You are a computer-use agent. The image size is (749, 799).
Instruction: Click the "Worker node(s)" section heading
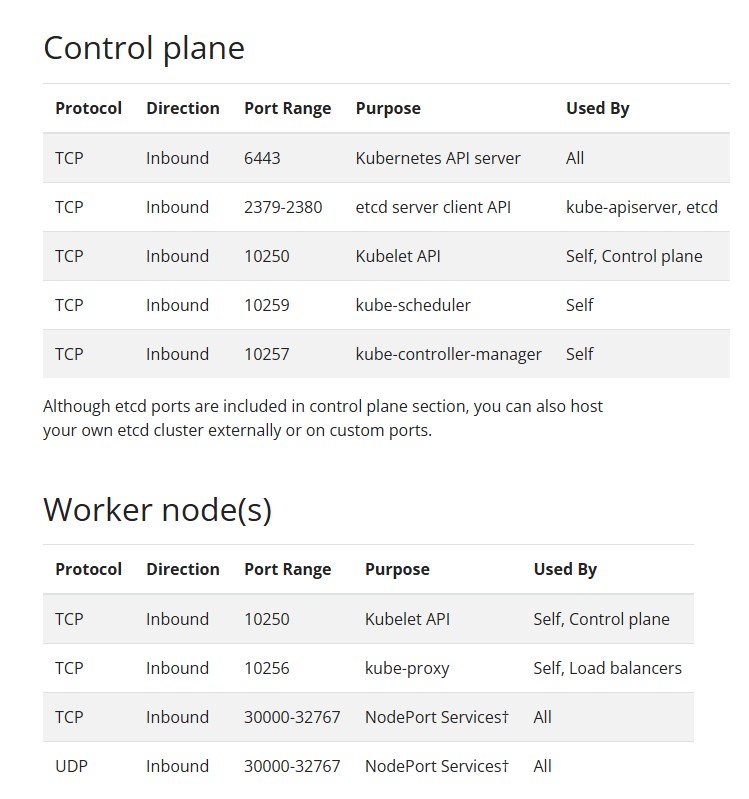pyautogui.click(x=157, y=509)
